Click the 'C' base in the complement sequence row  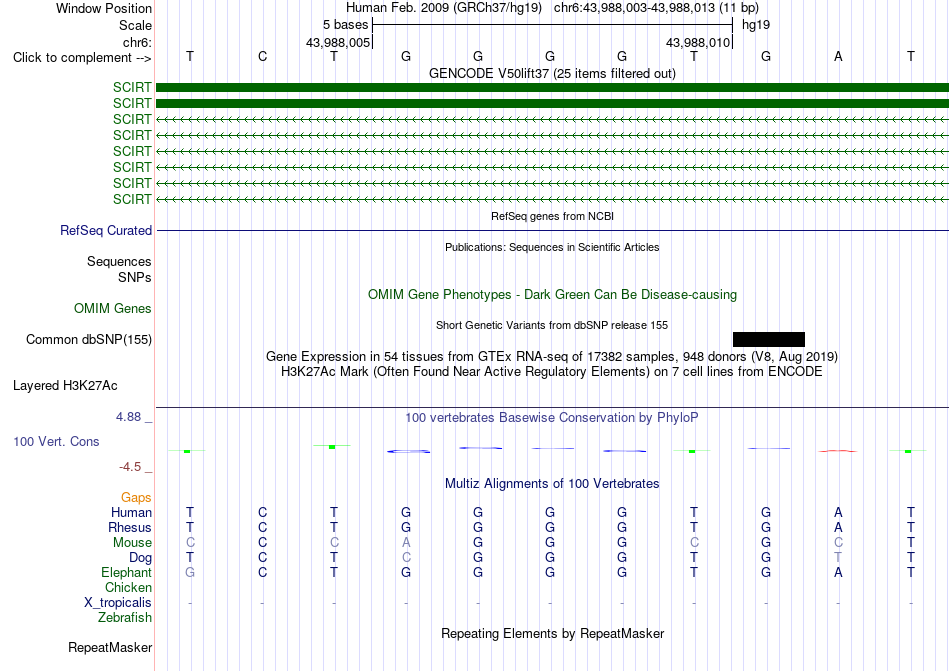coord(262,56)
